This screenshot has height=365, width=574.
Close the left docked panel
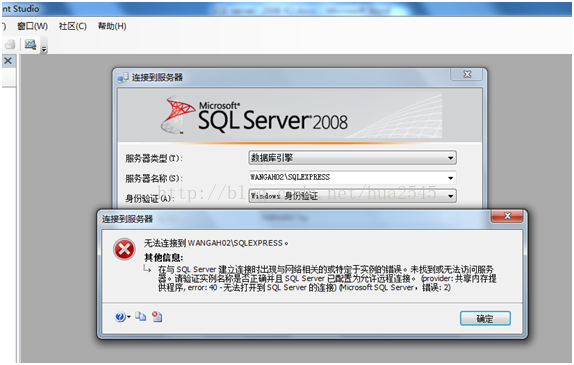coord(8,61)
